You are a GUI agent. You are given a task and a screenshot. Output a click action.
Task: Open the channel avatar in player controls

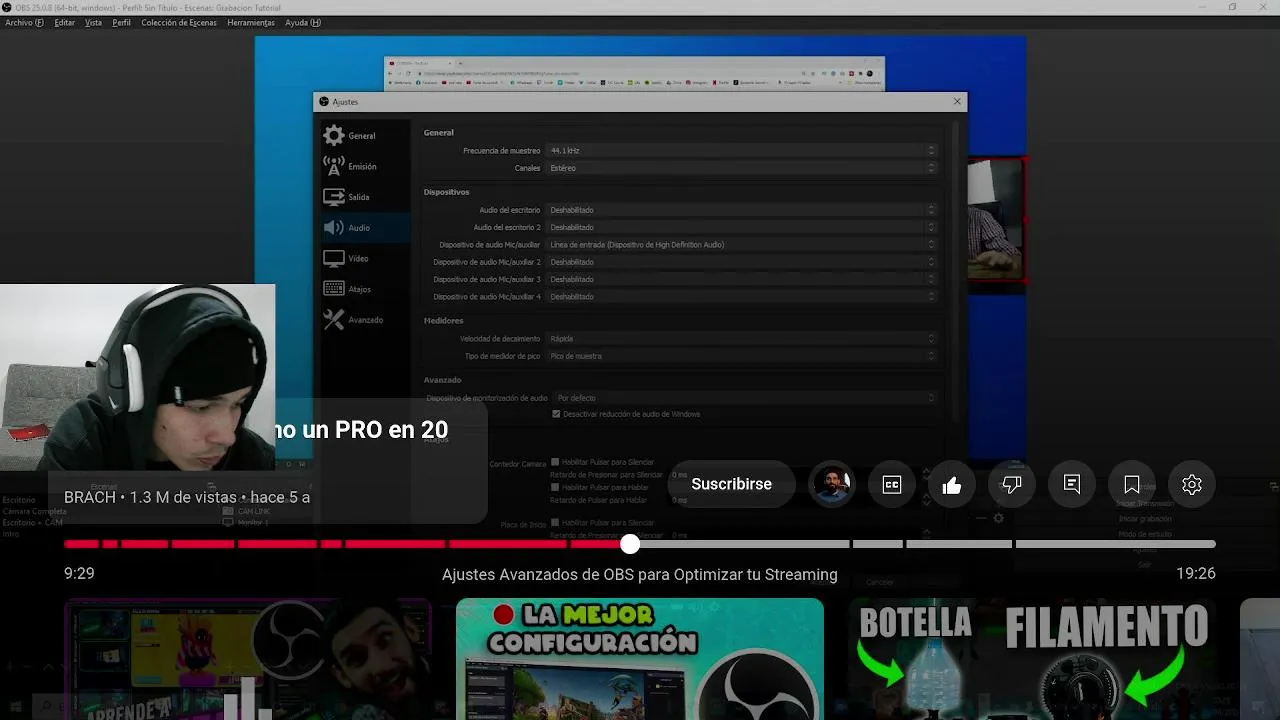click(832, 484)
